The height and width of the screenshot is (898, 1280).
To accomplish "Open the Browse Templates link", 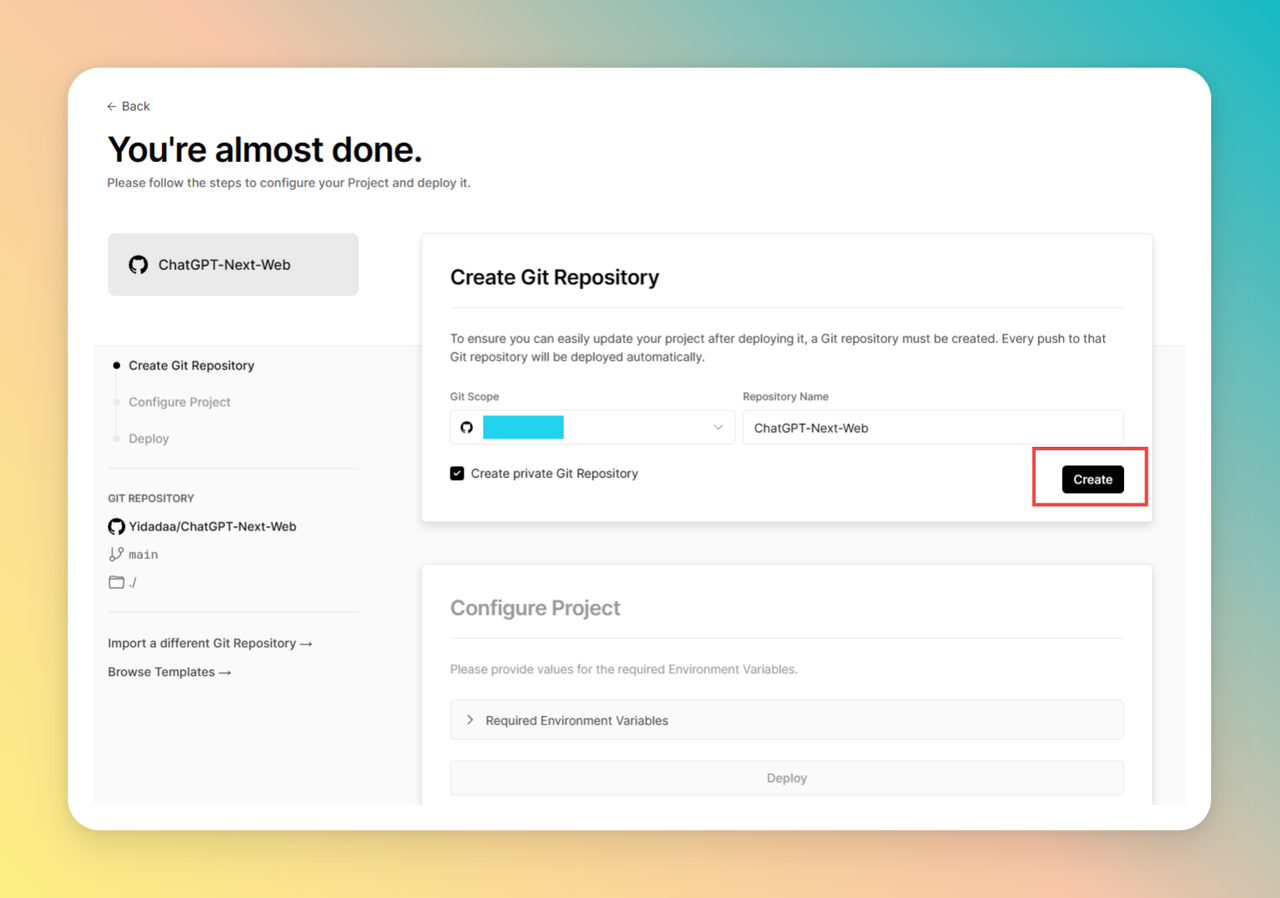I will pyautogui.click(x=169, y=672).
